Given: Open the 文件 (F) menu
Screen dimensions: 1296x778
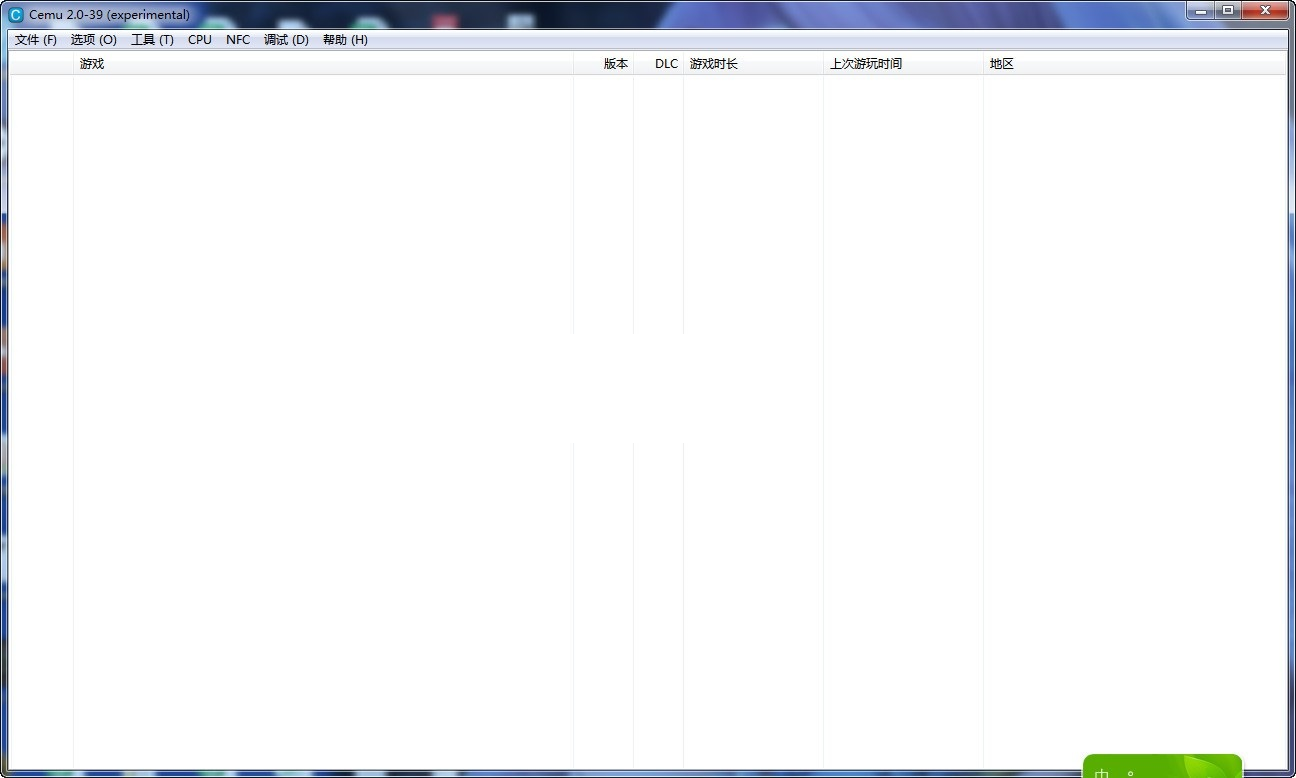Looking at the screenshot, I should click(x=36, y=40).
